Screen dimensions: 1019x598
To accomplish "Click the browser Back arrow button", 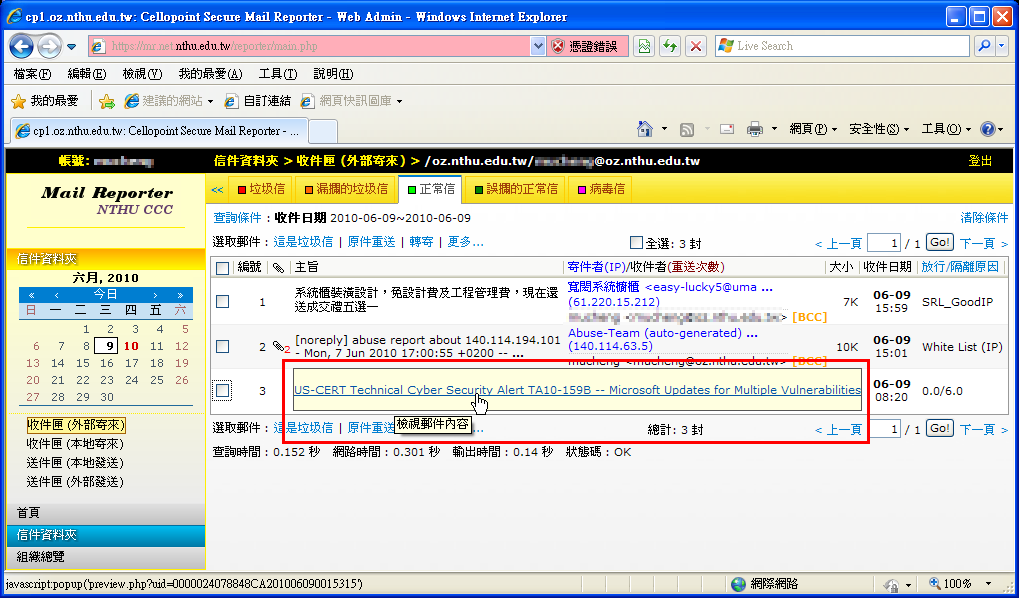I will pos(22,46).
